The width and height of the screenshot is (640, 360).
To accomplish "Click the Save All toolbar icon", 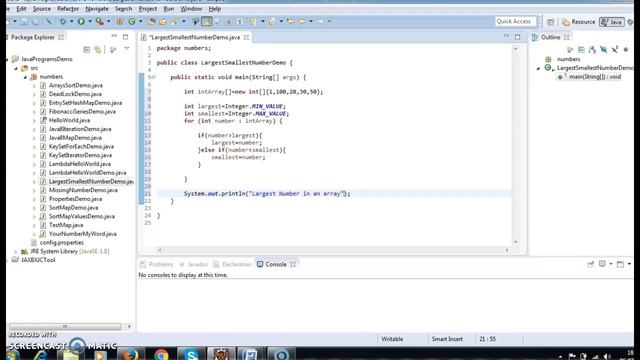I will pos(36,21).
